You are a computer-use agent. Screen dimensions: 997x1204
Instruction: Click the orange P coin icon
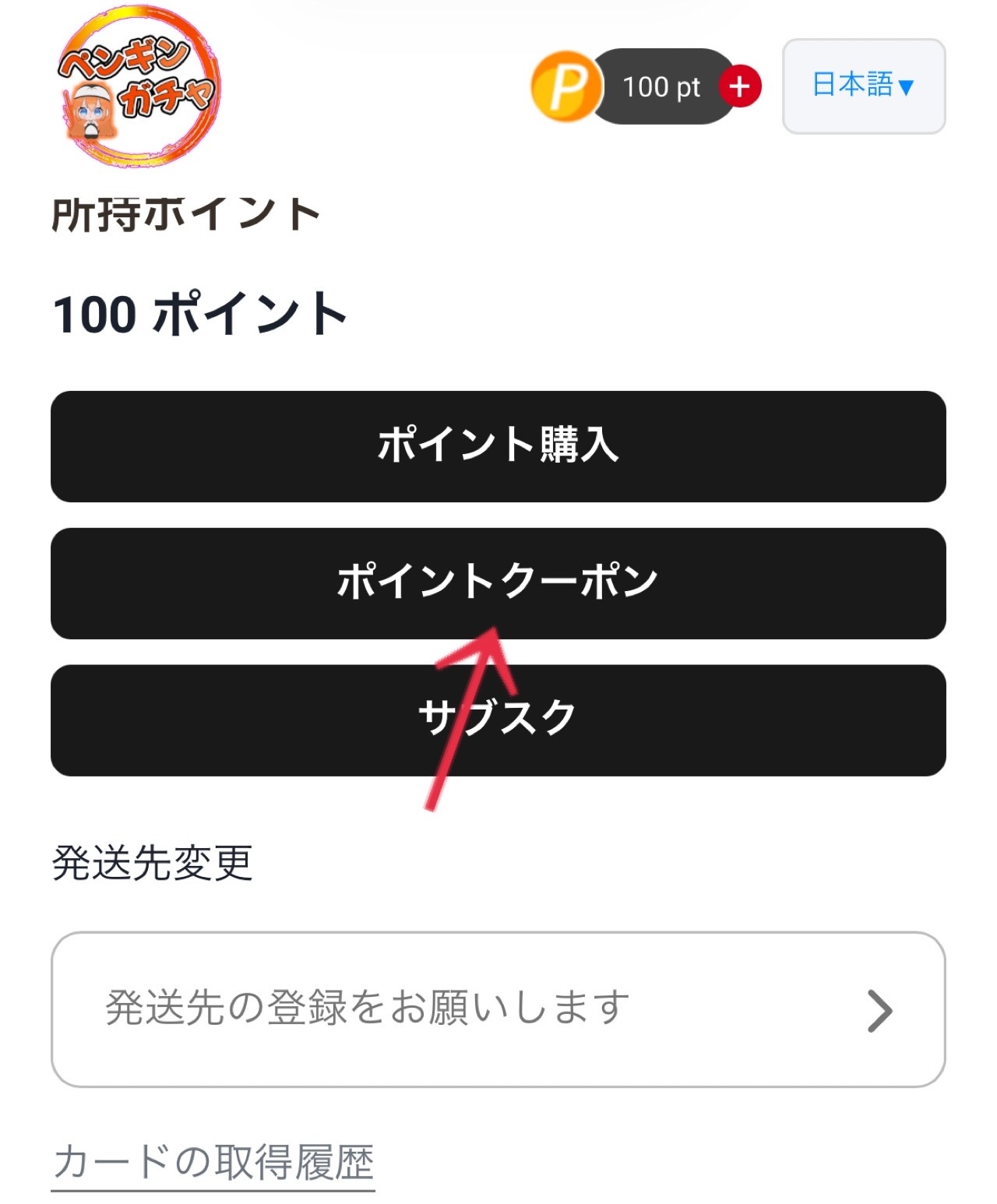[566, 86]
